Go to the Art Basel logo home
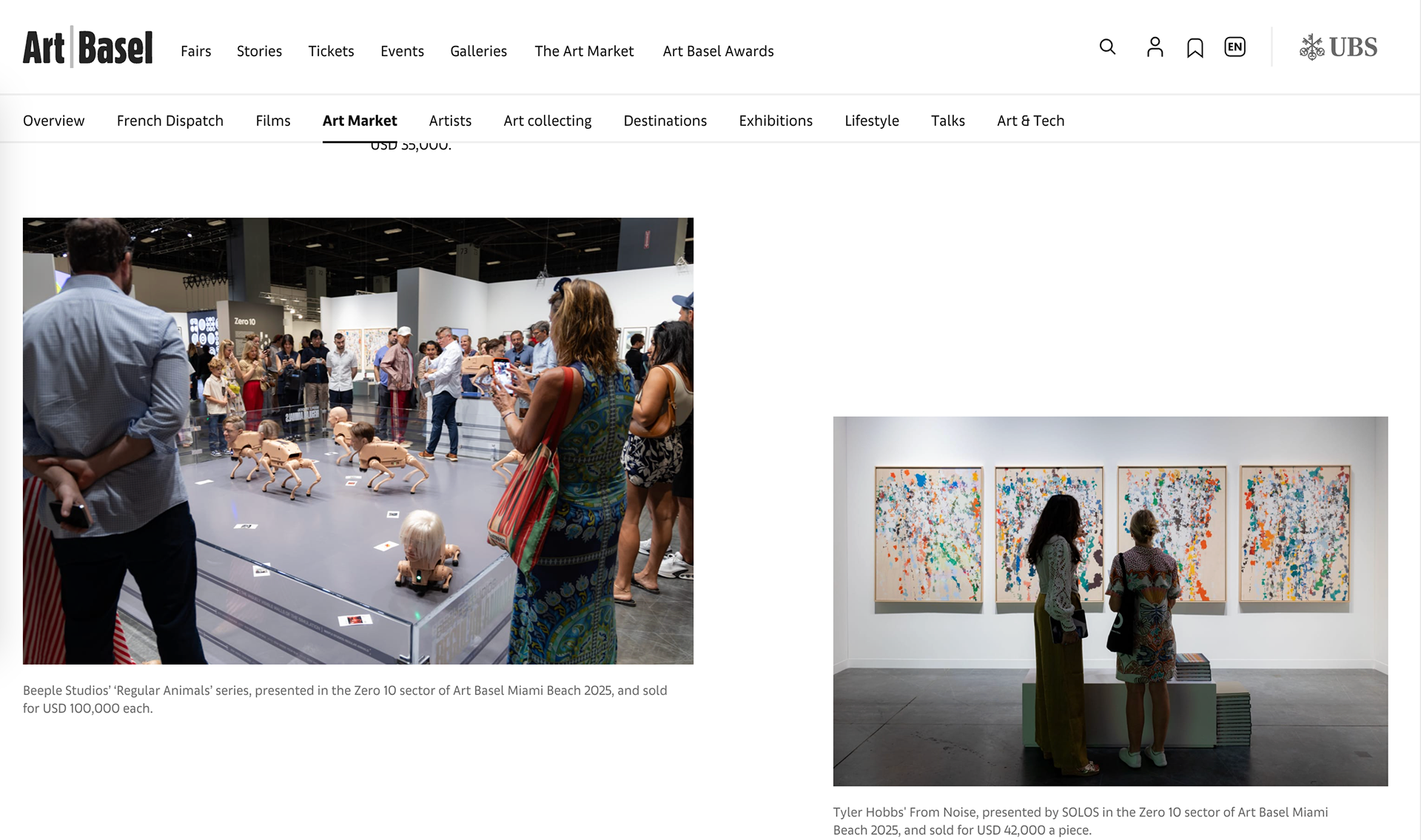The width and height of the screenshot is (1421, 840). pos(88,47)
